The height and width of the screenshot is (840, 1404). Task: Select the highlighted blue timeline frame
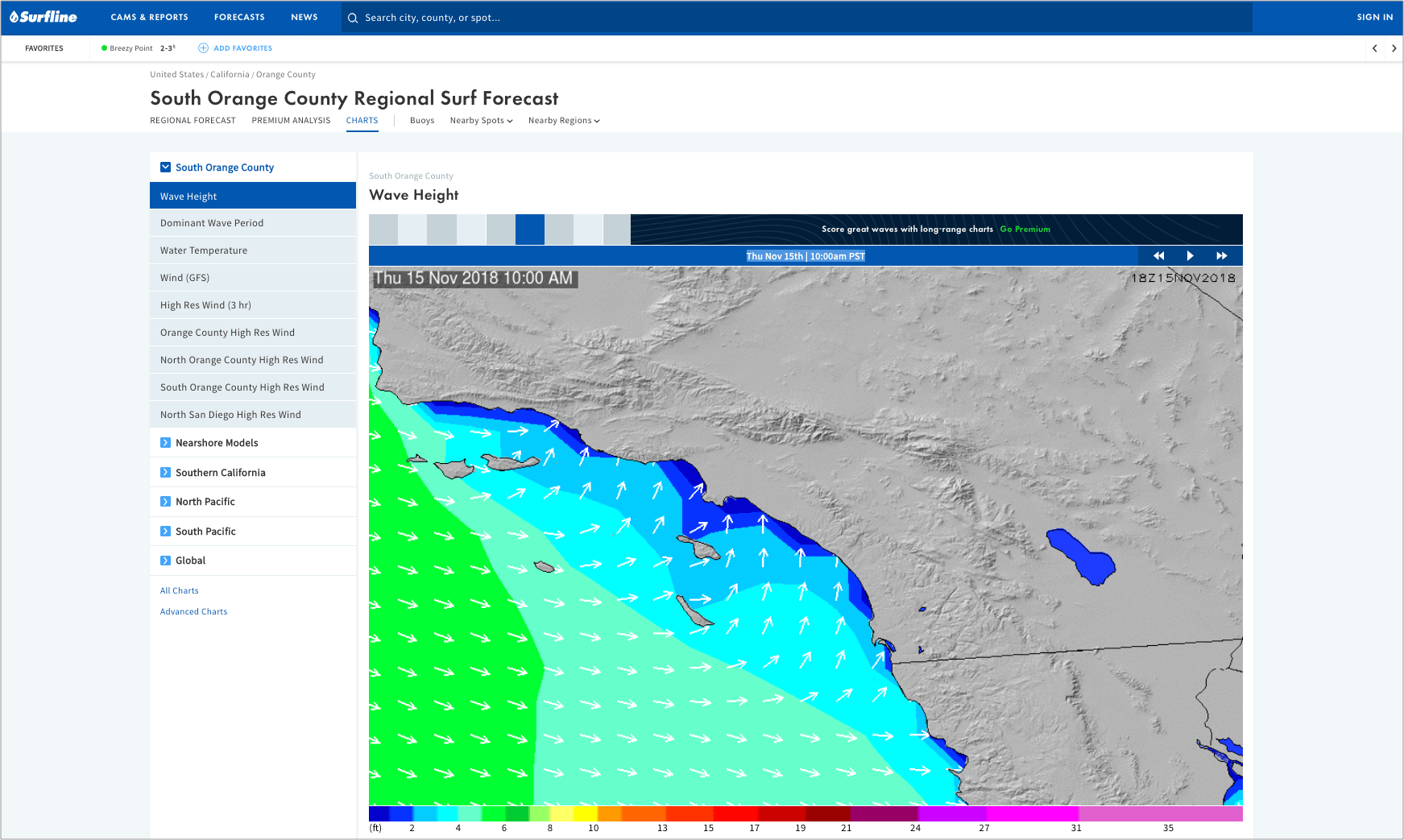(x=529, y=230)
